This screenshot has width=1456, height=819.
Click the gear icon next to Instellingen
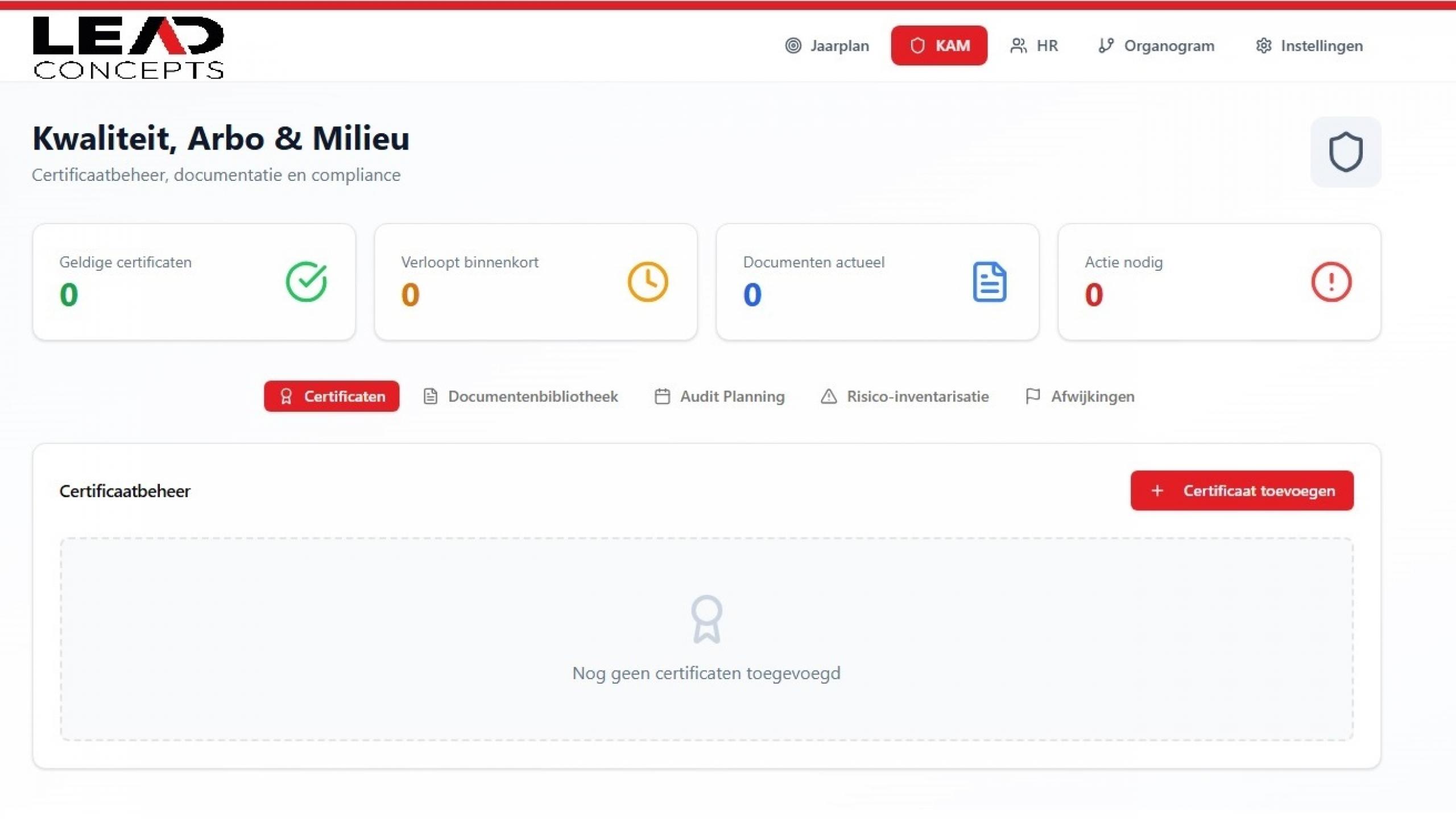[x=1263, y=45]
